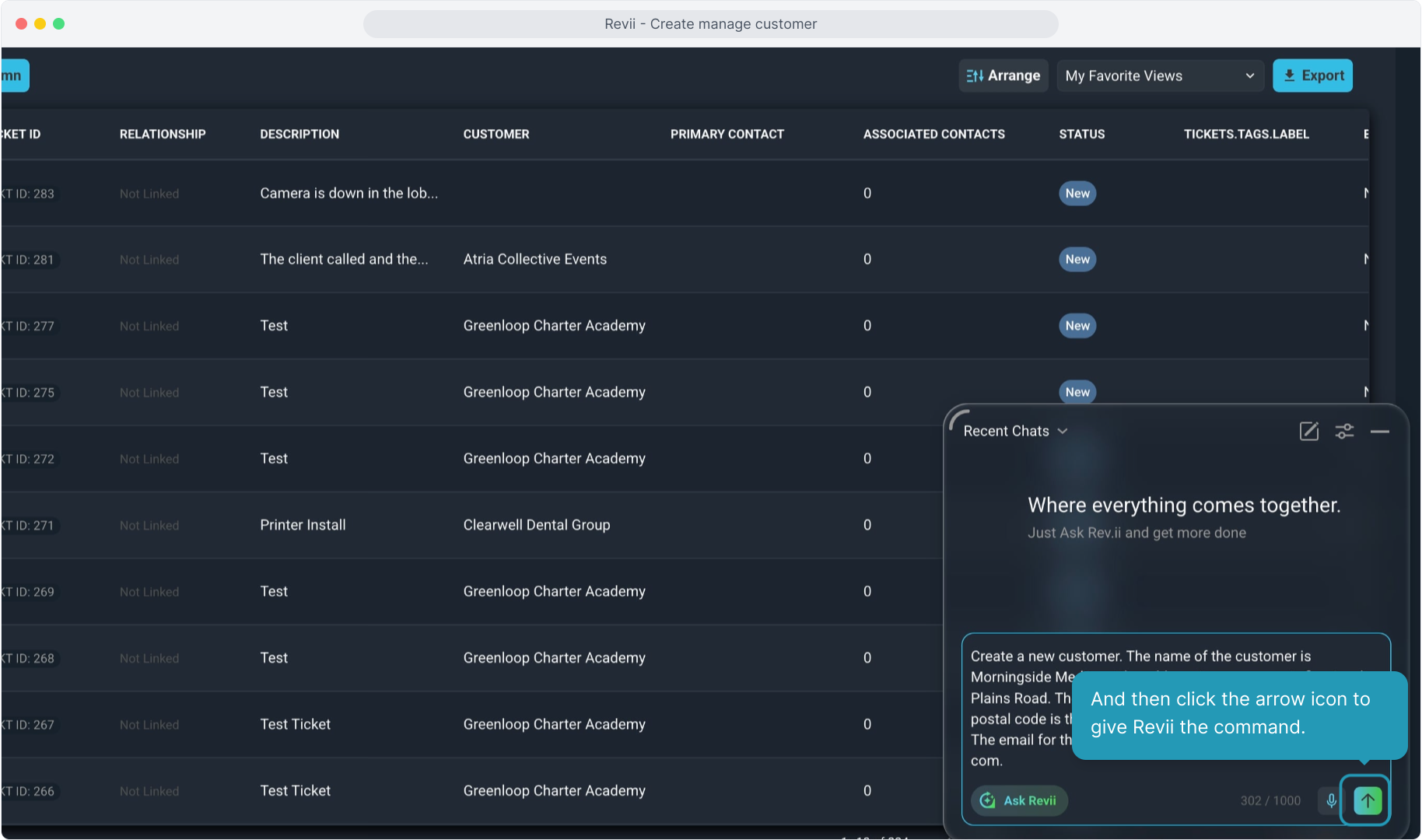
Task: Click the Description column header
Action: point(299,134)
